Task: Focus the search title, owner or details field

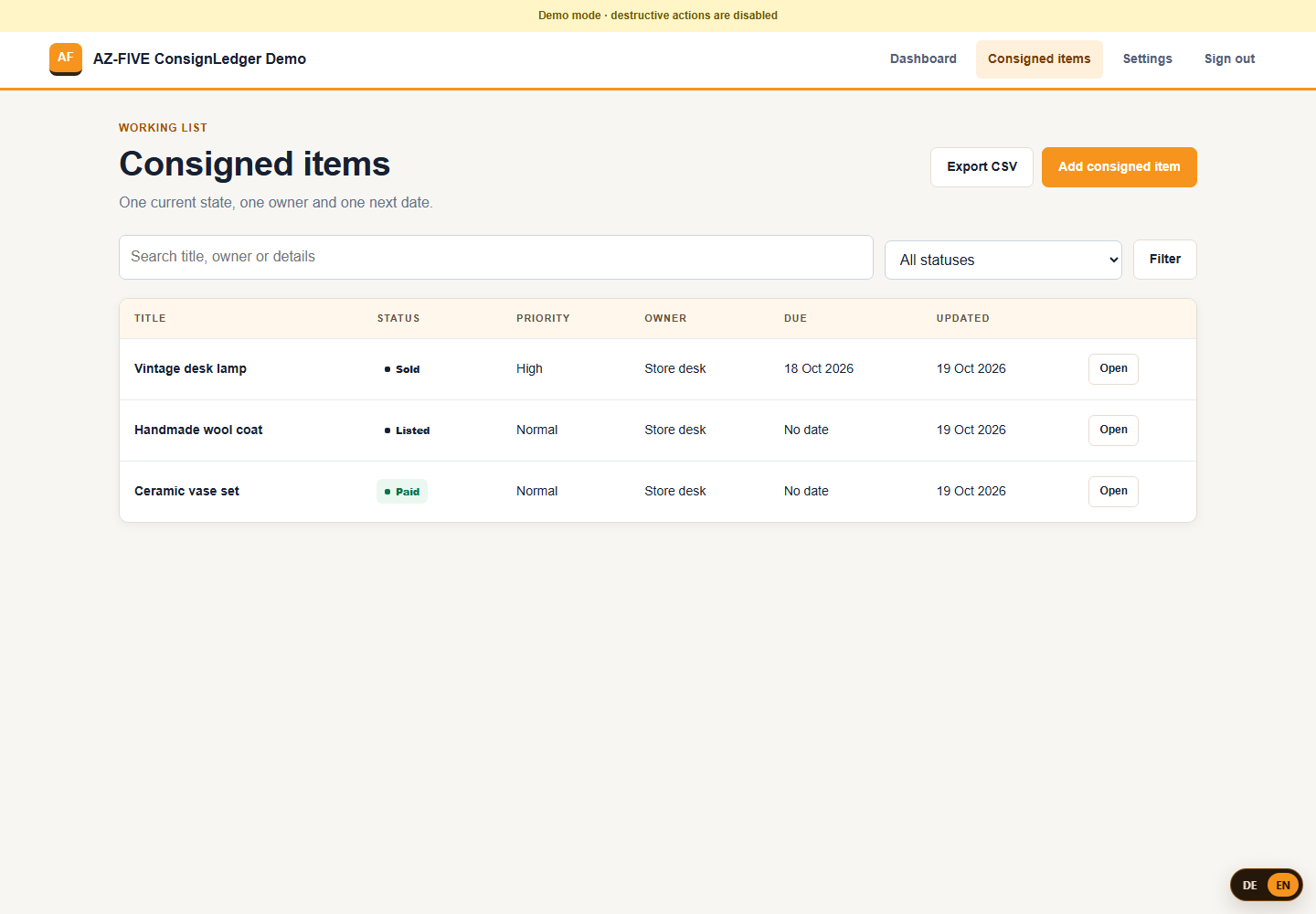Action: click(x=496, y=257)
